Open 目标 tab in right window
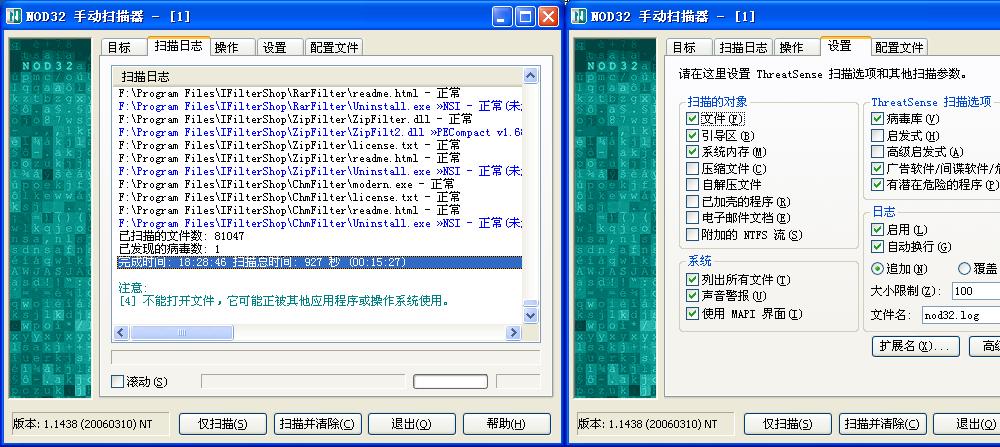Viewport: 1000px width, 447px height. tap(689, 47)
